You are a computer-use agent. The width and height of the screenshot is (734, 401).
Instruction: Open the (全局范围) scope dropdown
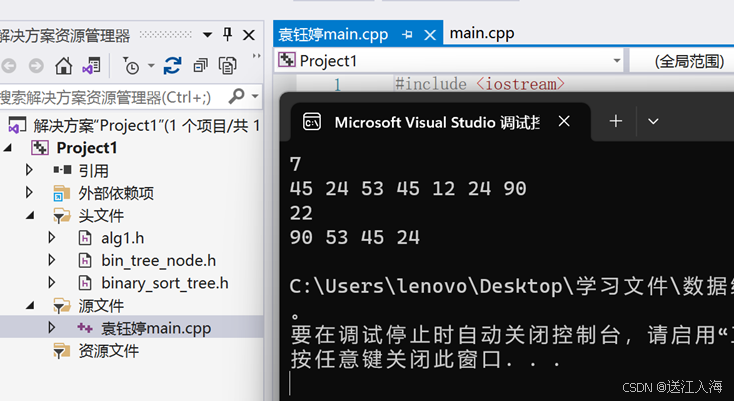(682, 61)
